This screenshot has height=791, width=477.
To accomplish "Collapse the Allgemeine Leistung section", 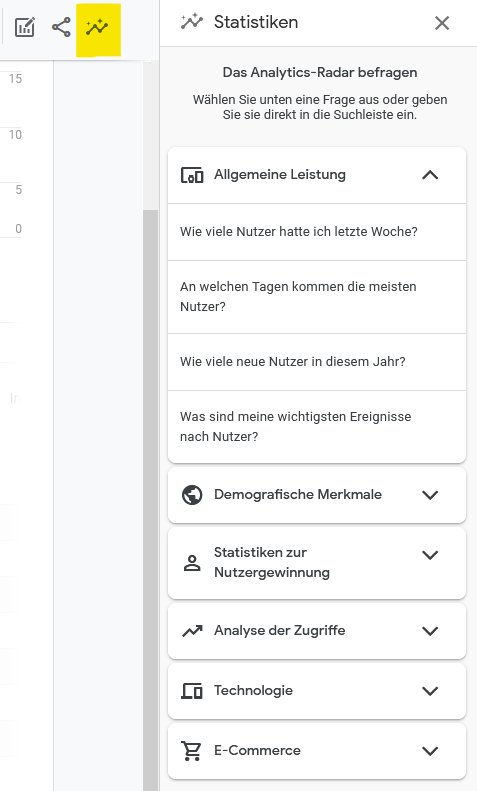I will click(x=430, y=175).
